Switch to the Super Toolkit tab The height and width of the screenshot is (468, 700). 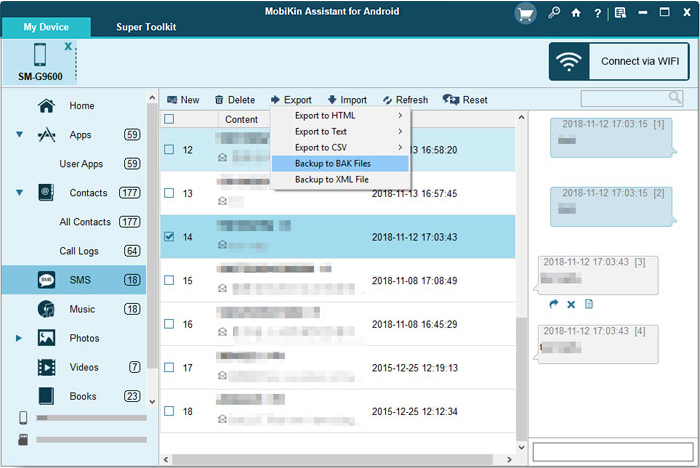tap(146, 27)
